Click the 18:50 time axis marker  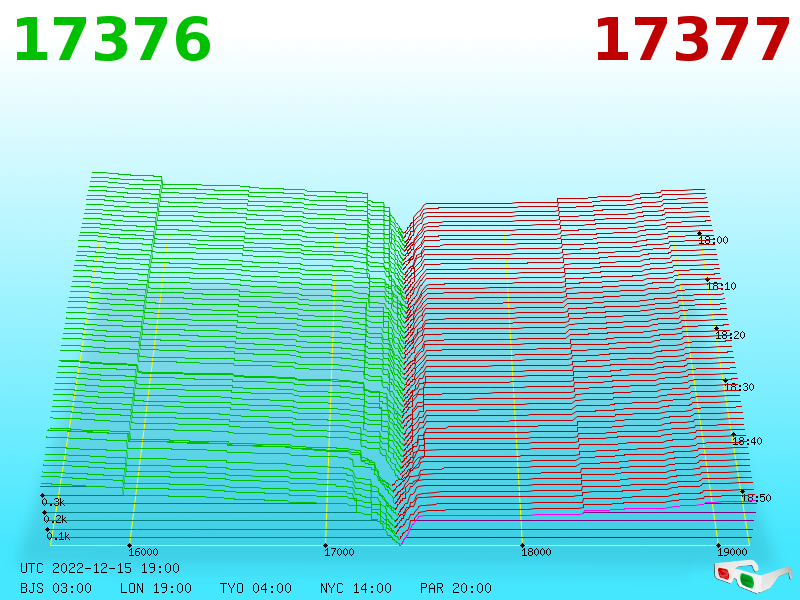756,498
